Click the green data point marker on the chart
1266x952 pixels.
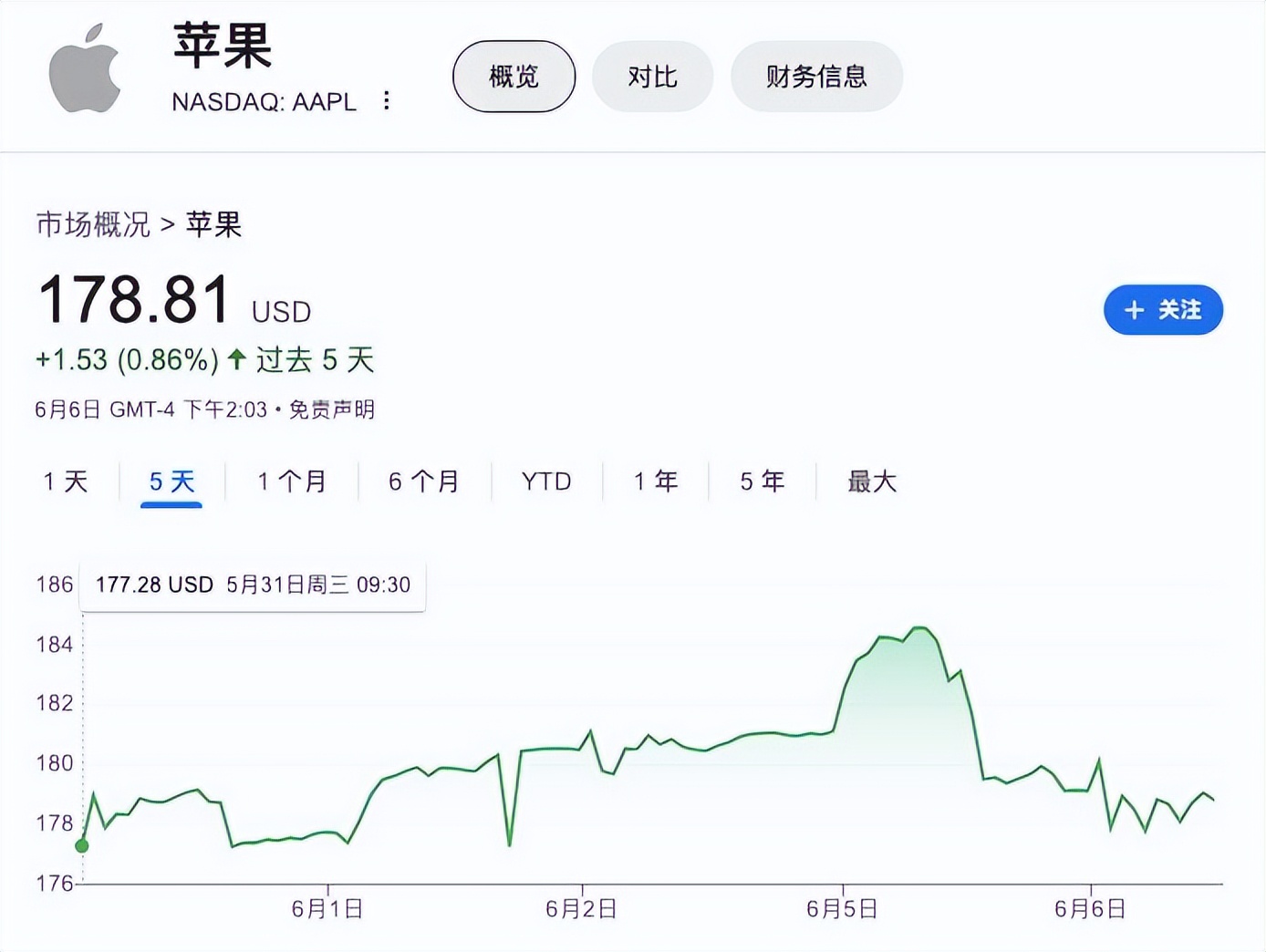pos(82,845)
